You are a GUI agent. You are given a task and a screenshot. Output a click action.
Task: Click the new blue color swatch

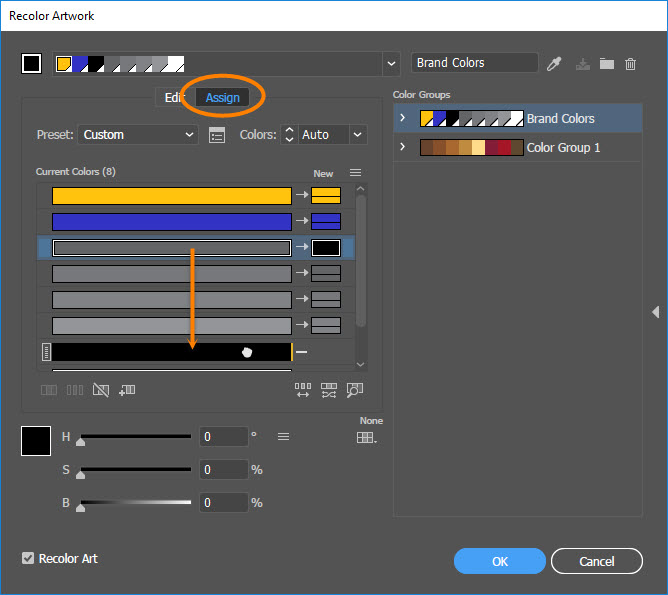[x=326, y=221]
